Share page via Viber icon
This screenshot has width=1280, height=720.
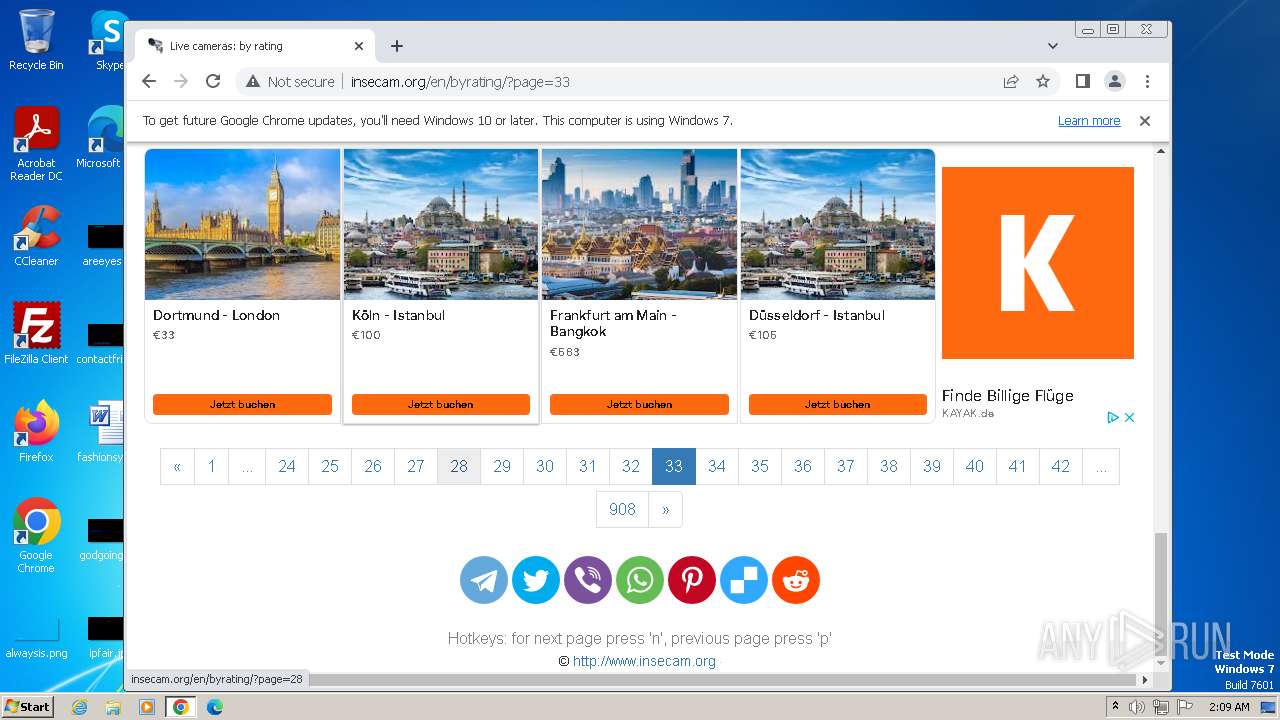tap(588, 580)
